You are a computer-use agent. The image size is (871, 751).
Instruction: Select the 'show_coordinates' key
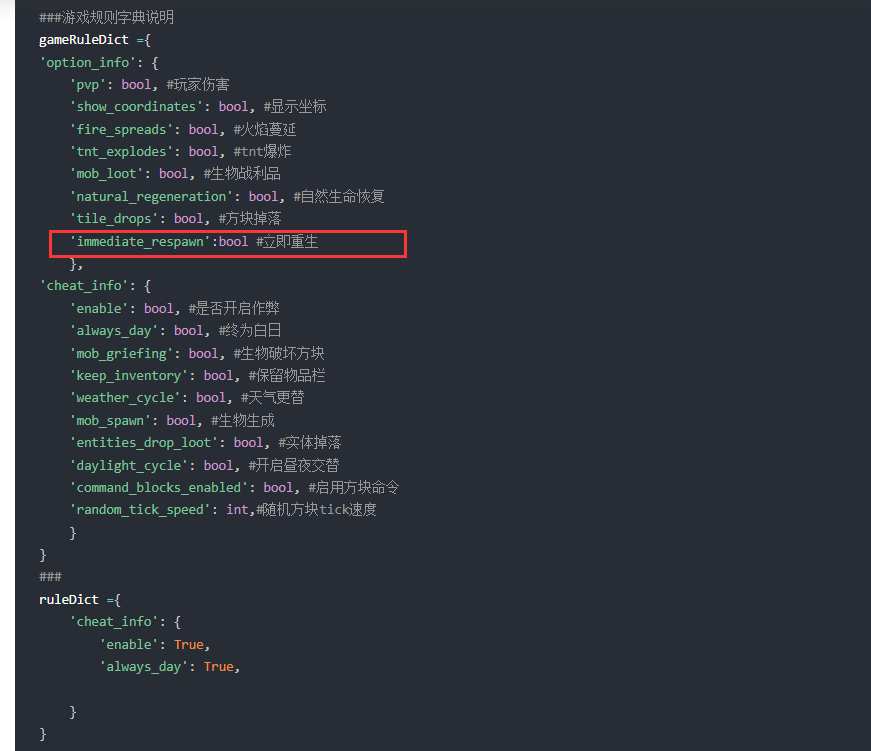click(136, 107)
